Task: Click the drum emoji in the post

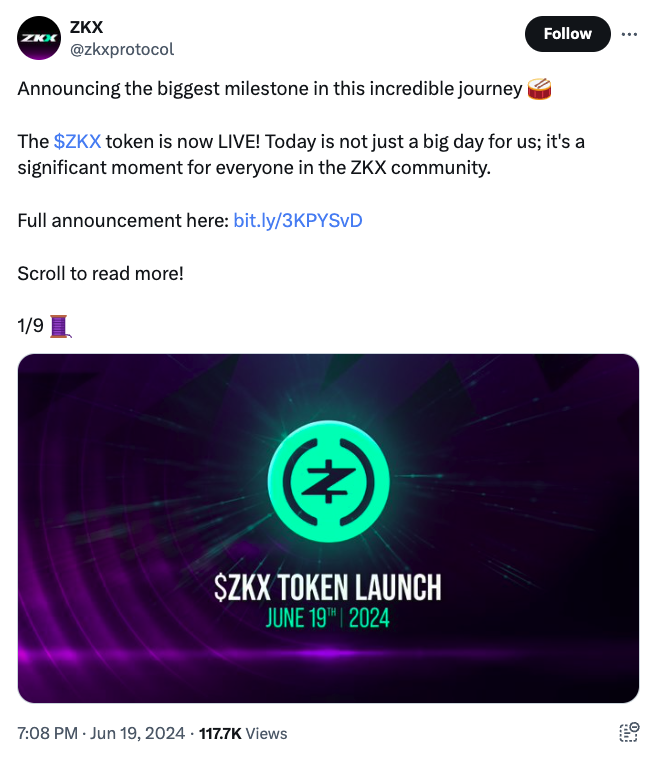Action: 539,89
